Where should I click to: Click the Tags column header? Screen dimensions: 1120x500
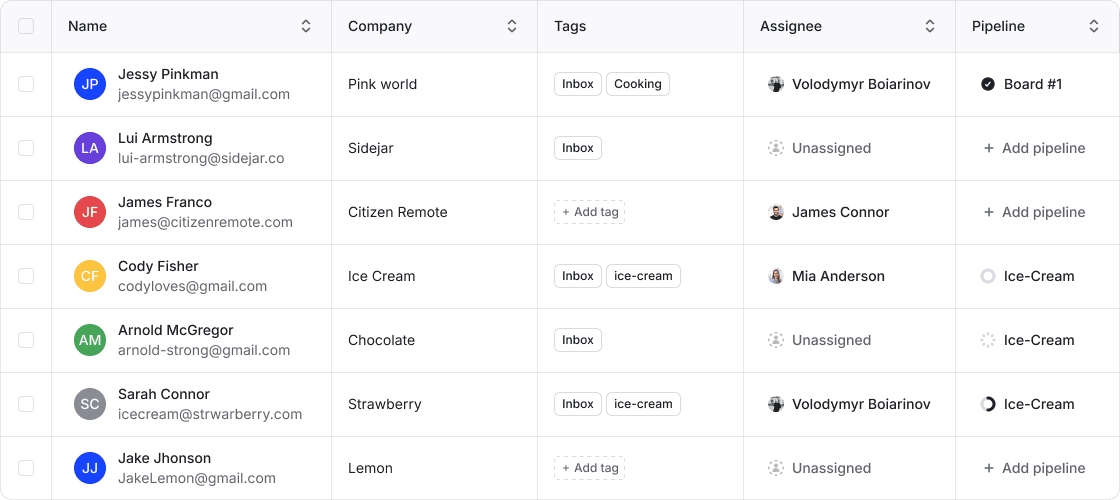[x=570, y=26]
